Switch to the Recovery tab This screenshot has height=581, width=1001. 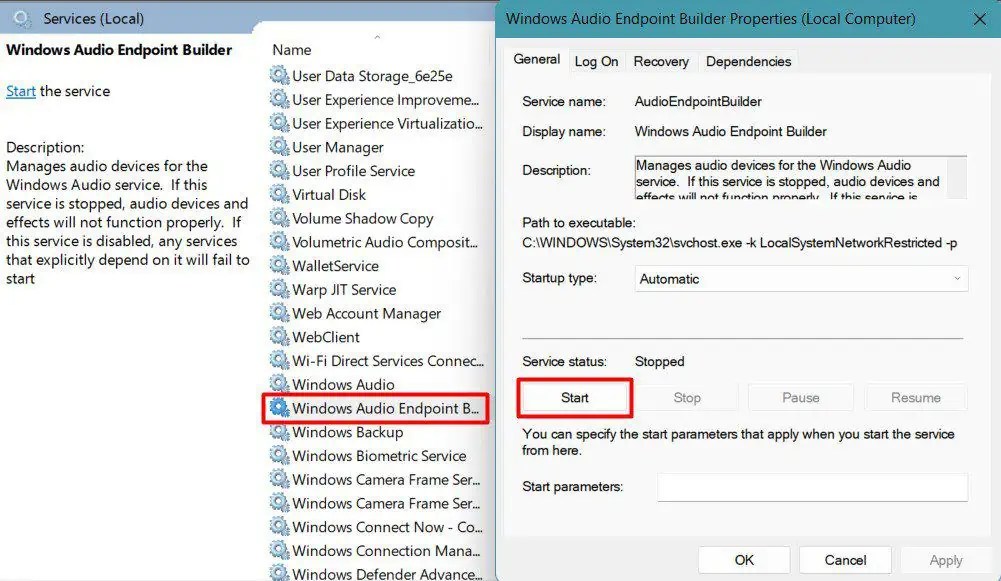(x=661, y=61)
